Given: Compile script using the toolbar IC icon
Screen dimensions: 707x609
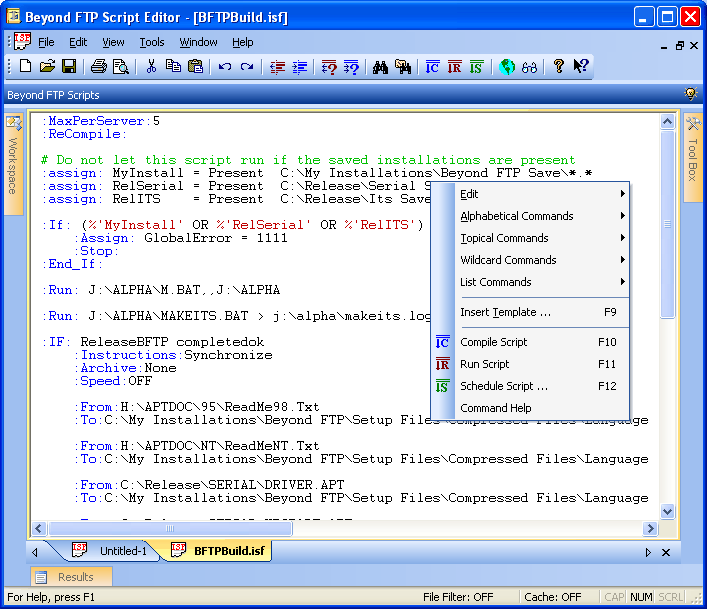Looking at the screenshot, I should [x=432, y=67].
